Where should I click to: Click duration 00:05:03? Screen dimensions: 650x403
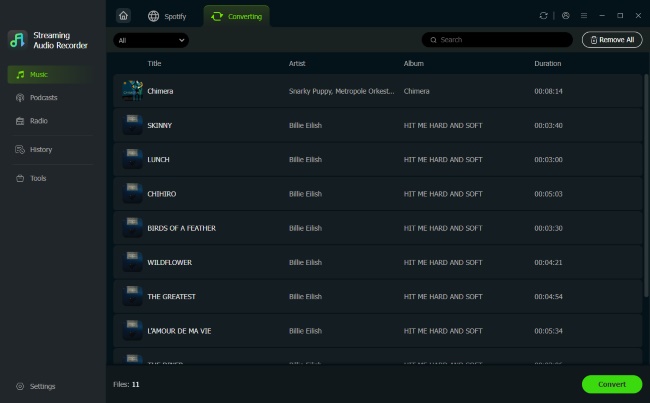click(x=548, y=194)
